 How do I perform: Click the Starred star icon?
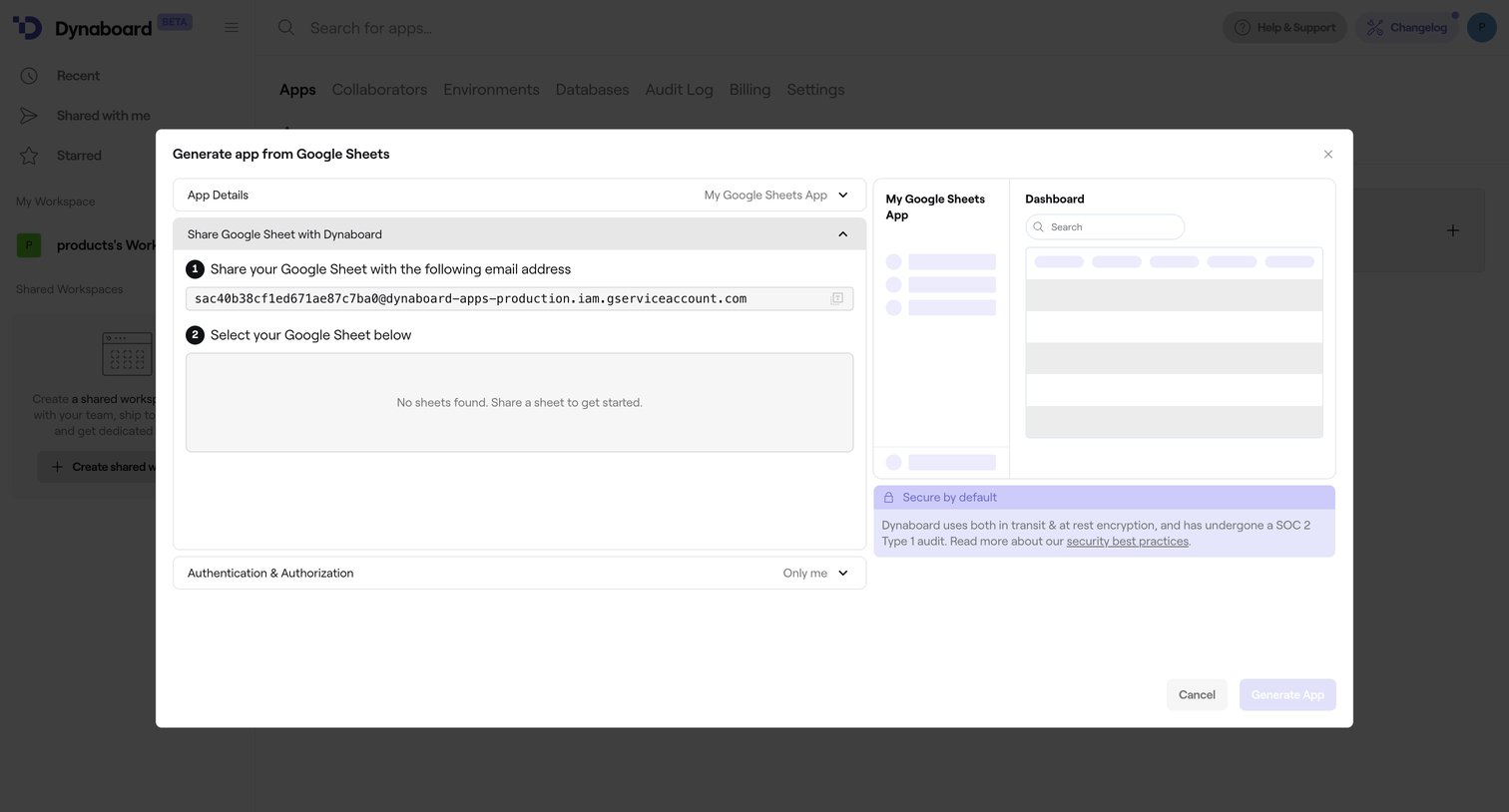click(29, 156)
